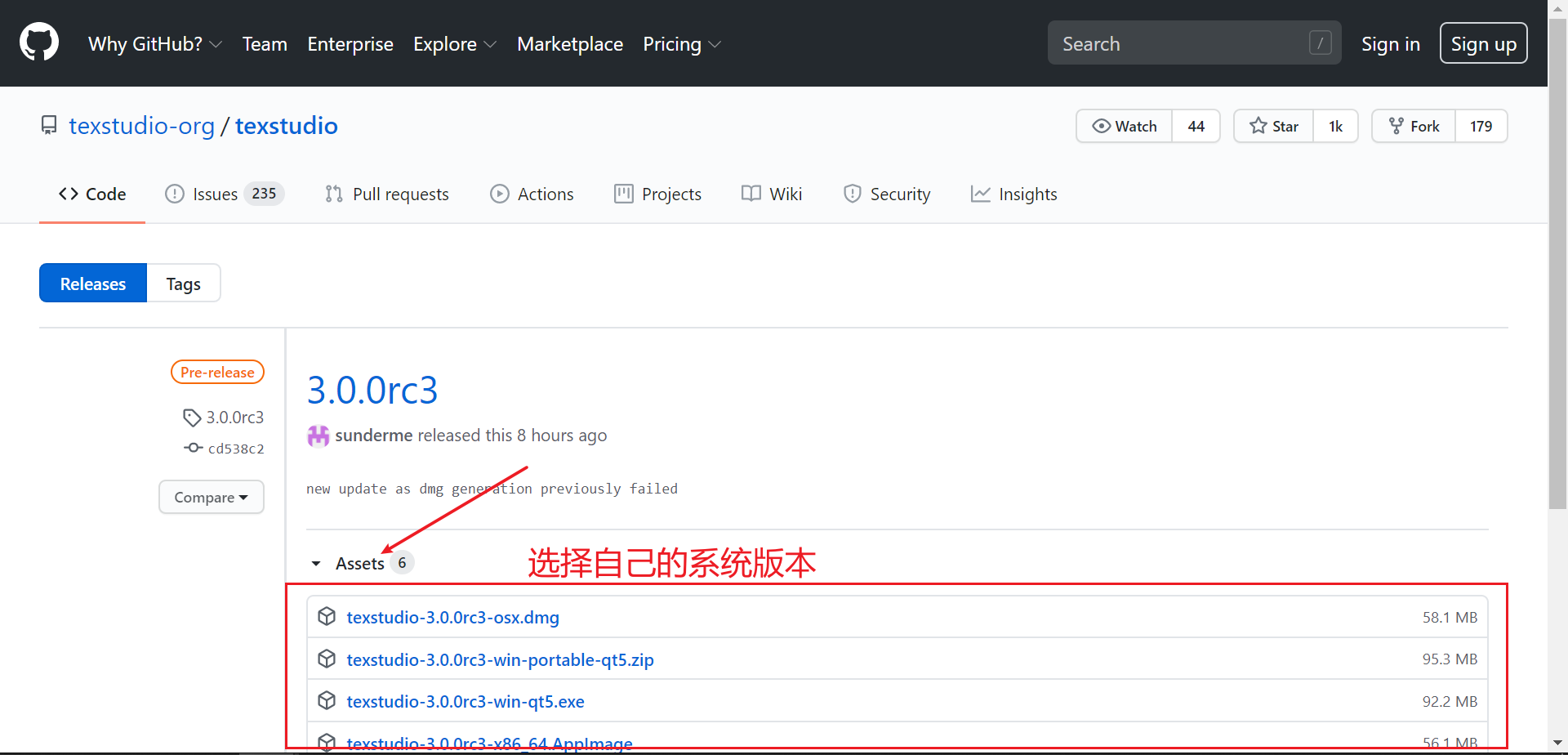Screen dimensions: 1568x755
Task: Visit the Marketplace
Action: (570, 44)
